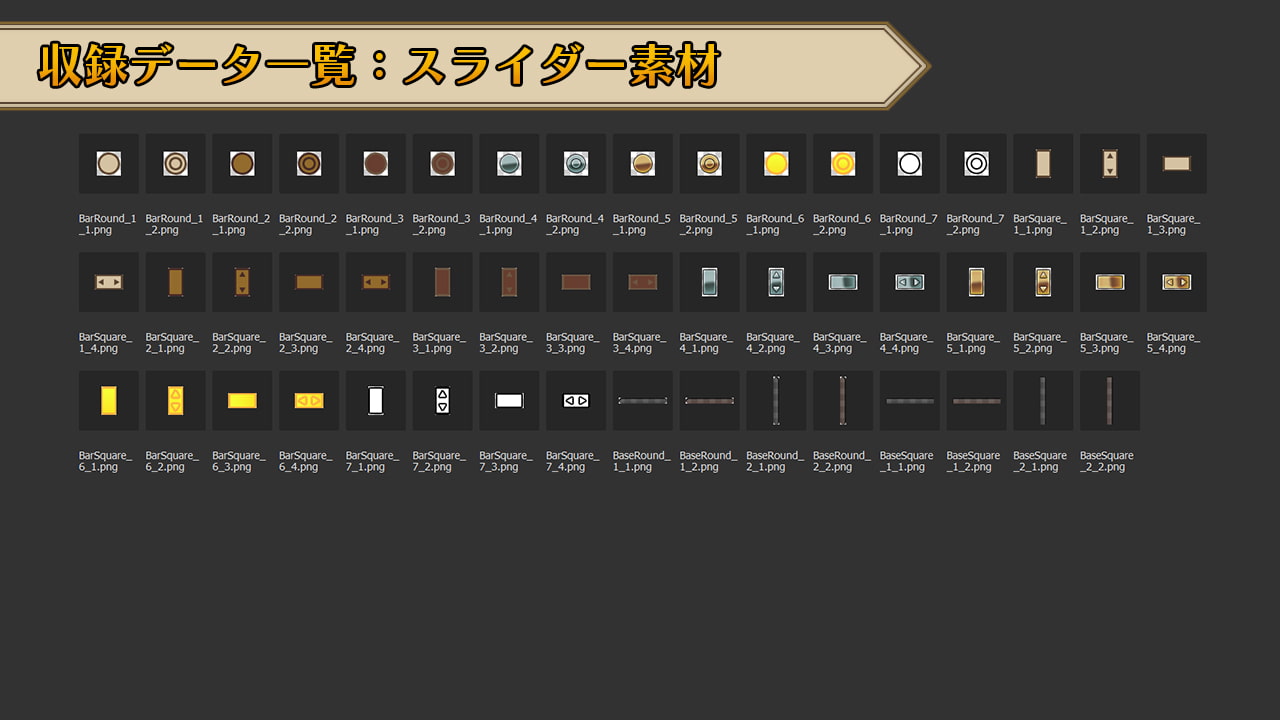Select the BarSquare_2_2.png vertical handle
The image size is (1280, 720).
[242, 282]
